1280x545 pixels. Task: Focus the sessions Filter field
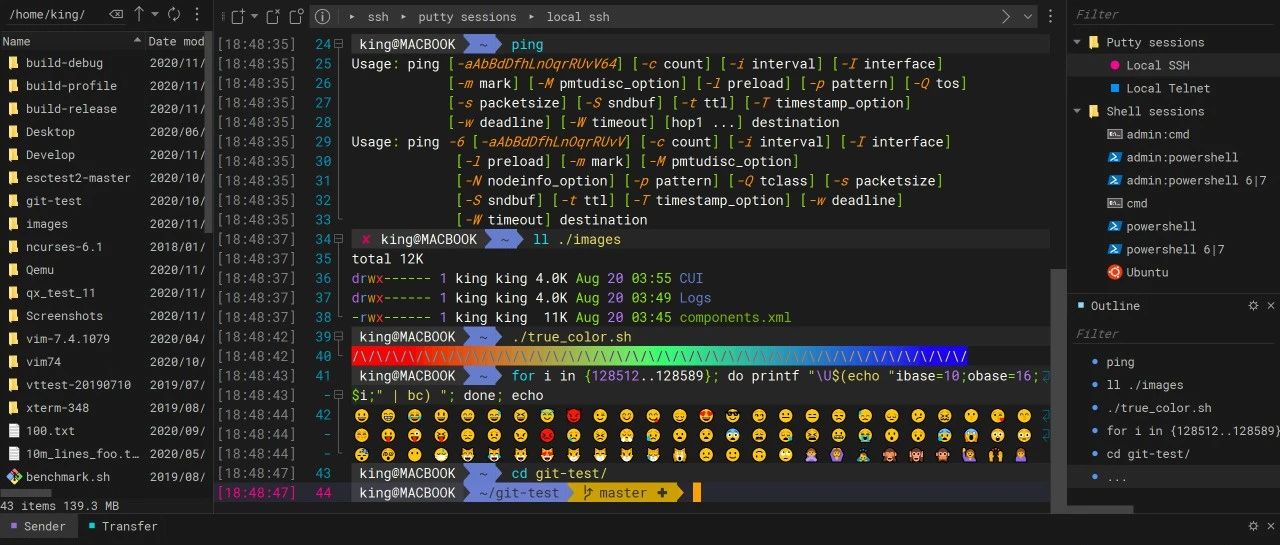tap(1173, 14)
